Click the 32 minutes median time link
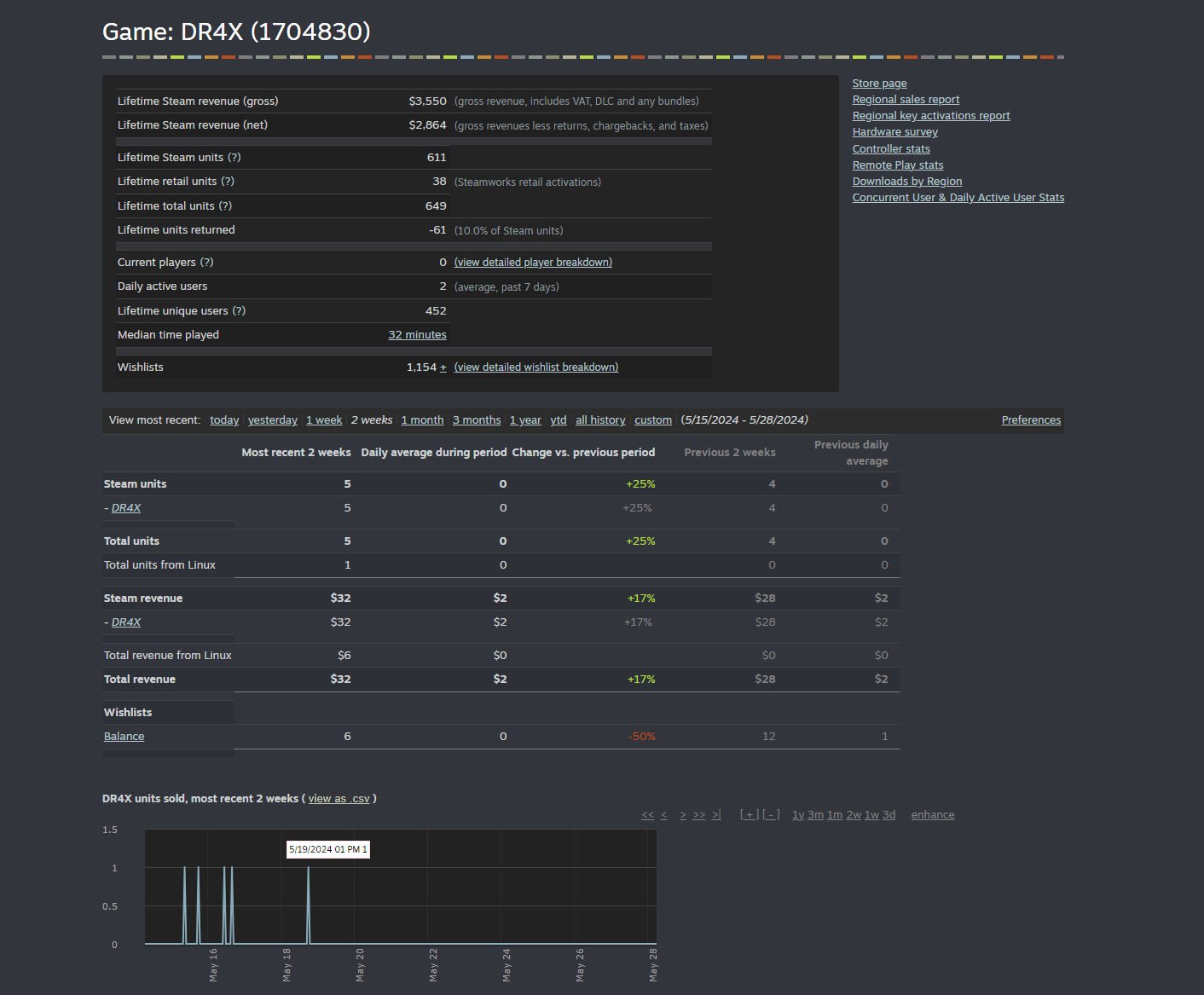Viewport: 1204px width, 995px height. click(417, 334)
